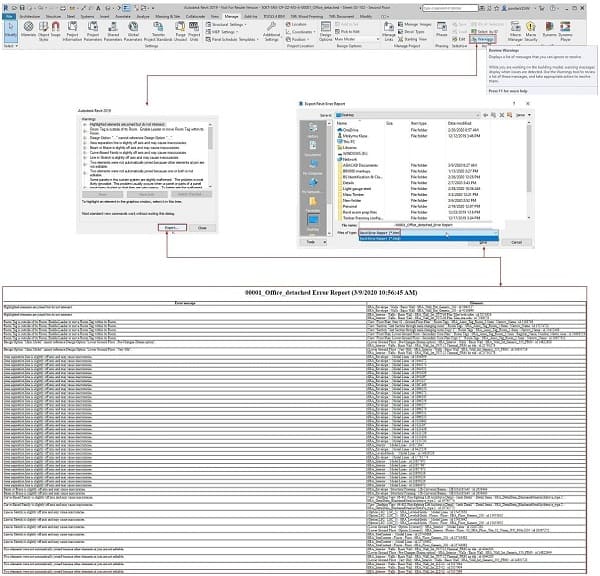The width and height of the screenshot is (600, 576).
Task: Select the Modify tool in the ribbon
Action: click(x=10, y=30)
